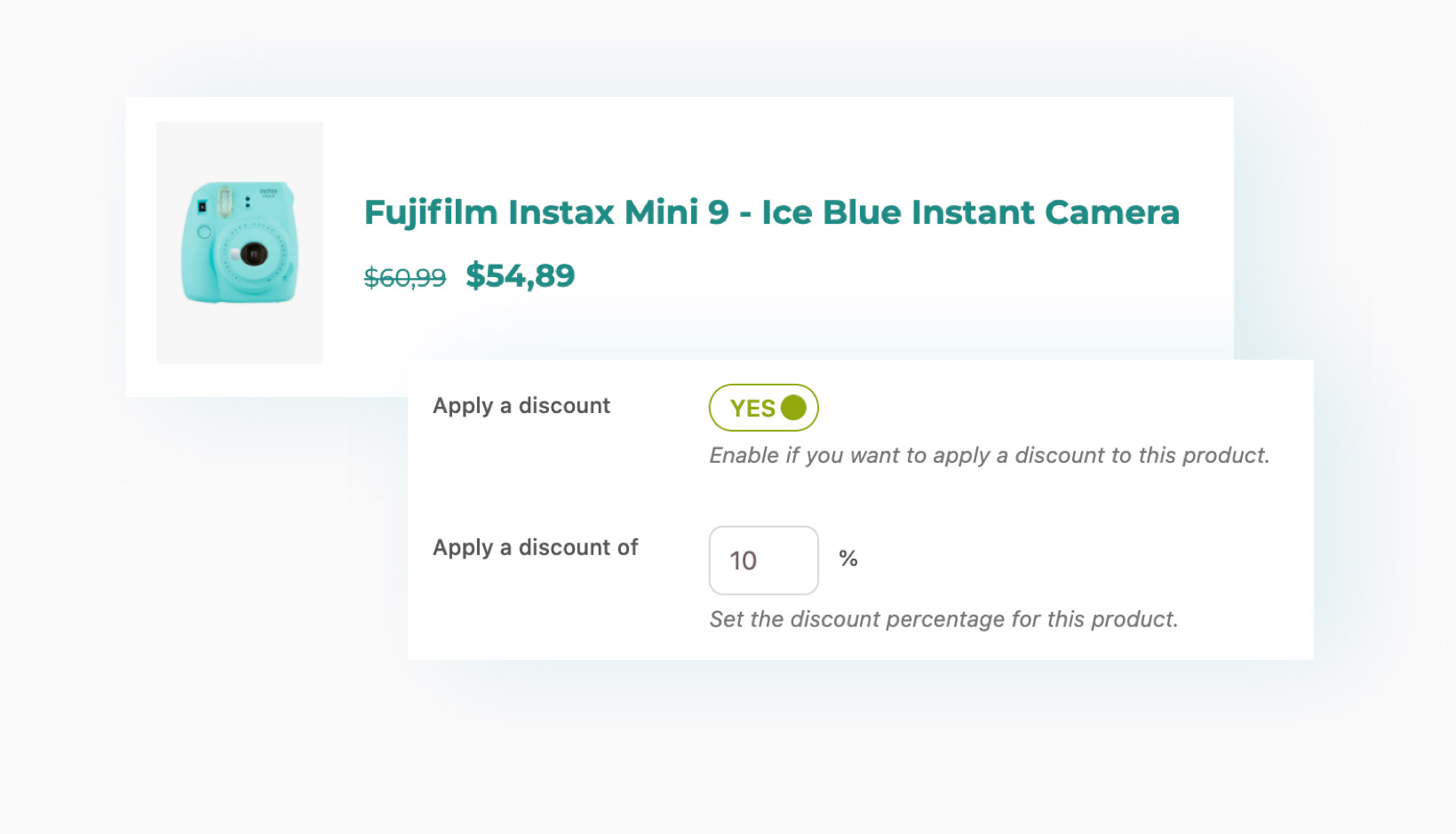The height and width of the screenshot is (834, 1456).
Task: Click the Enable if you want help text
Action: (989, 456)
